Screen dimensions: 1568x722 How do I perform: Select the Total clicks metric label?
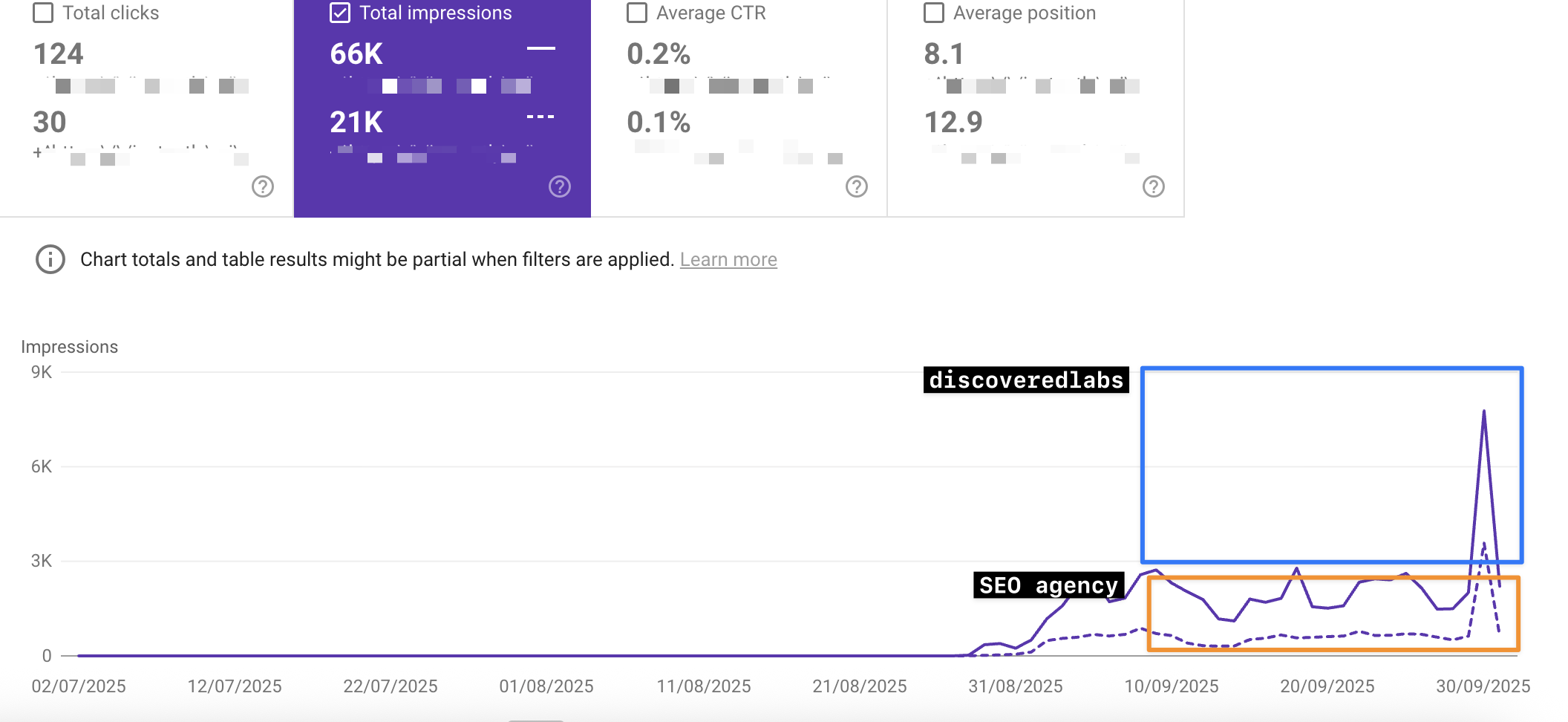pos(111,13)
